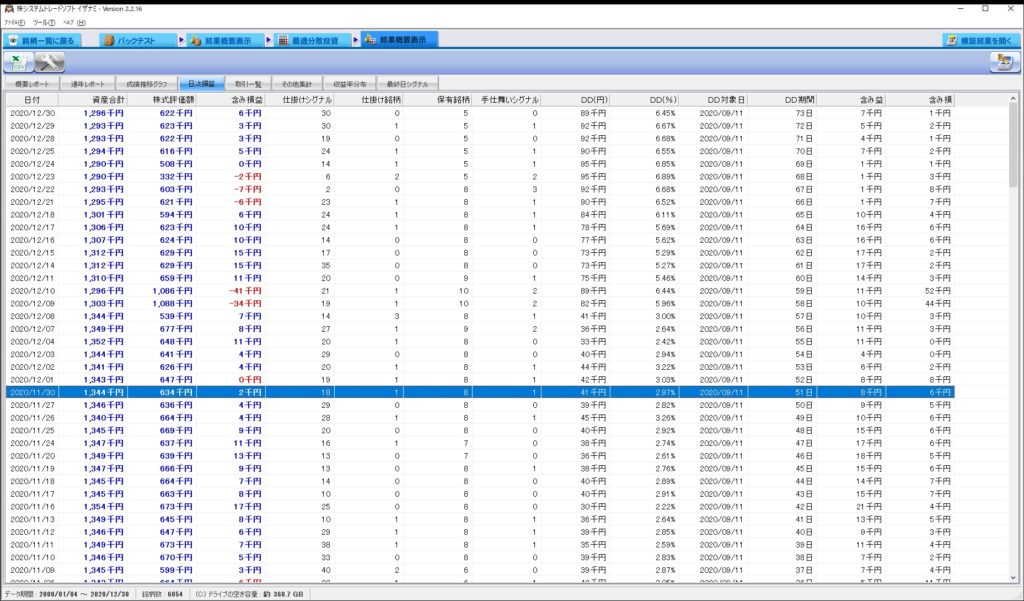Click the icon beside 検証結果を開く
Image resolution: width=1024 pixels, height=601 pixels.
coord(953,40)
